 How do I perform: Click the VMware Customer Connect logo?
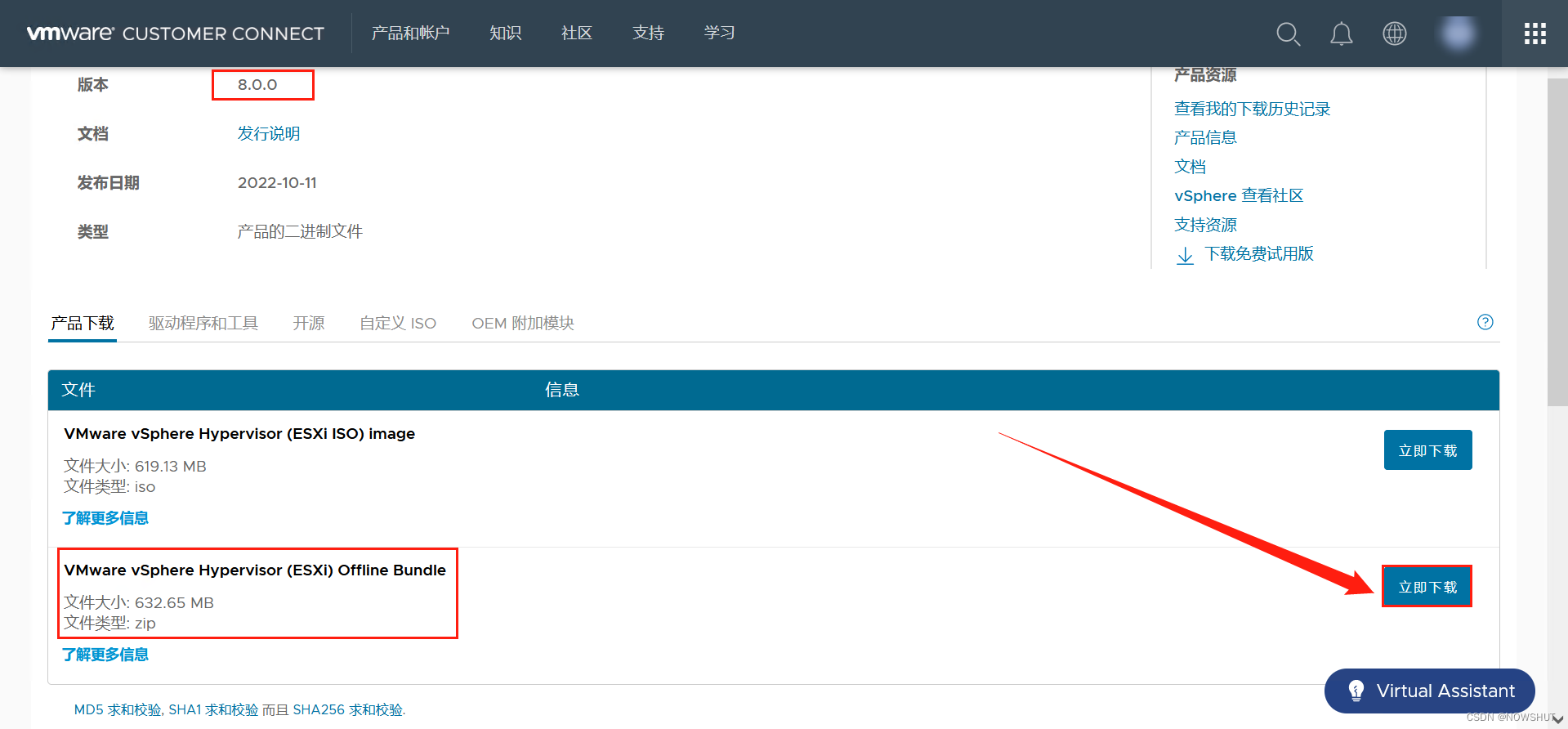pos(176,34)
